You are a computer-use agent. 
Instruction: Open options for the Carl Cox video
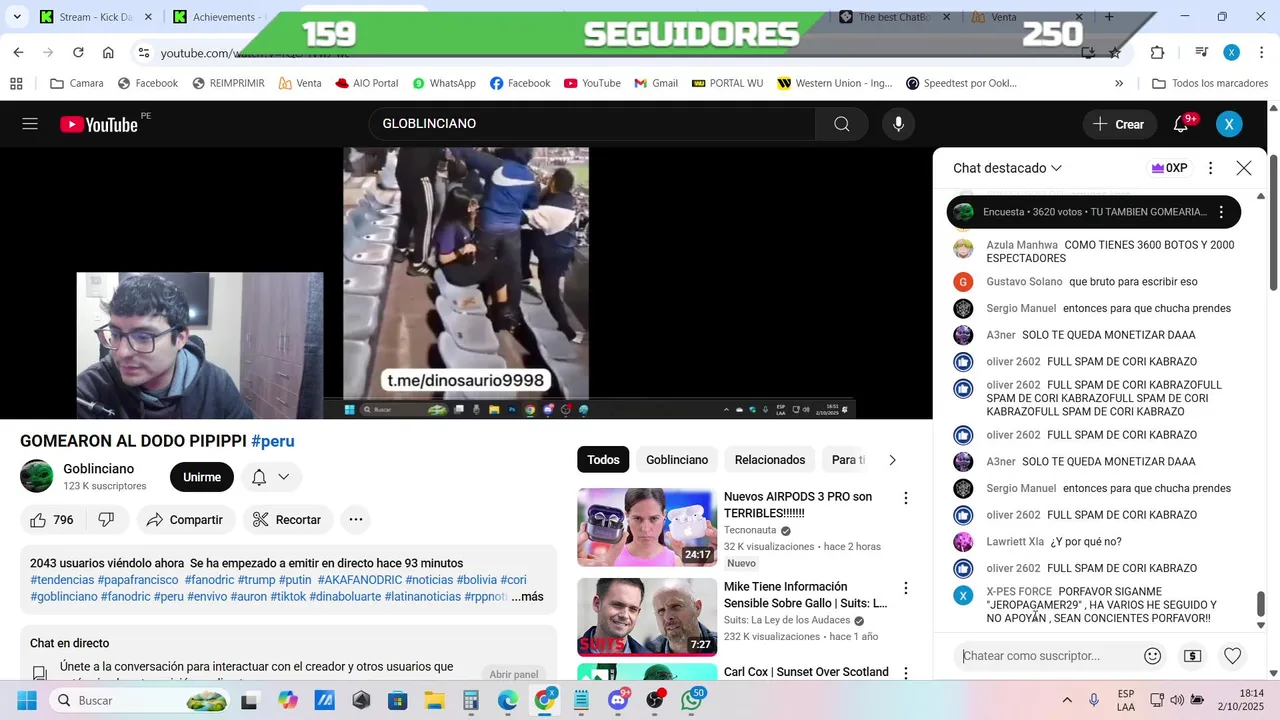pyautogui.click(x=906, y=673)
